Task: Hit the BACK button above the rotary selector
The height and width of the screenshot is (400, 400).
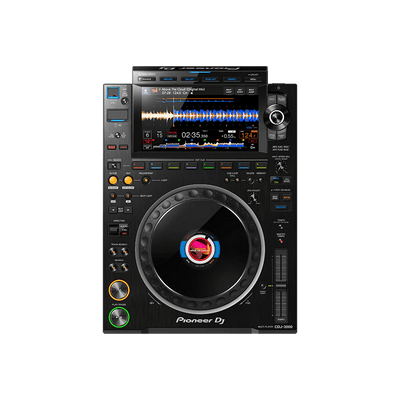Action: point(272,99)
